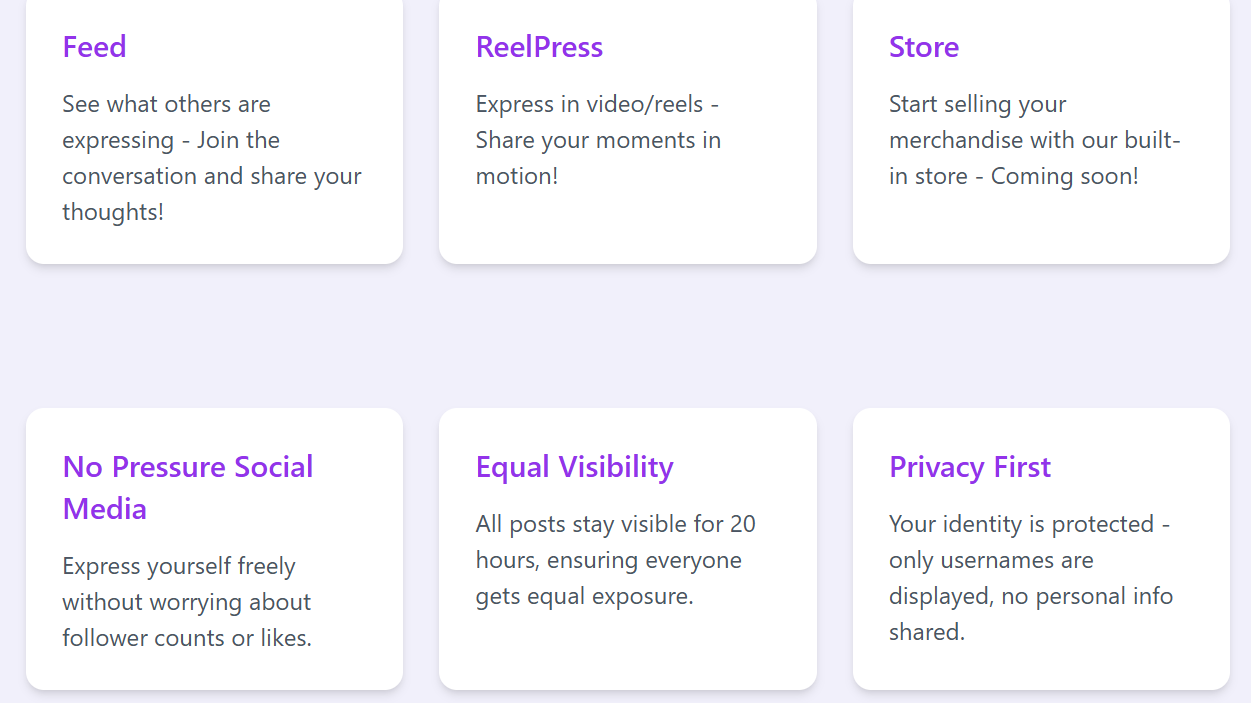Click the word 'thoughts!' in the Feed card
The height and width of the screenshot is (703, 1251).
coord(113,212)
